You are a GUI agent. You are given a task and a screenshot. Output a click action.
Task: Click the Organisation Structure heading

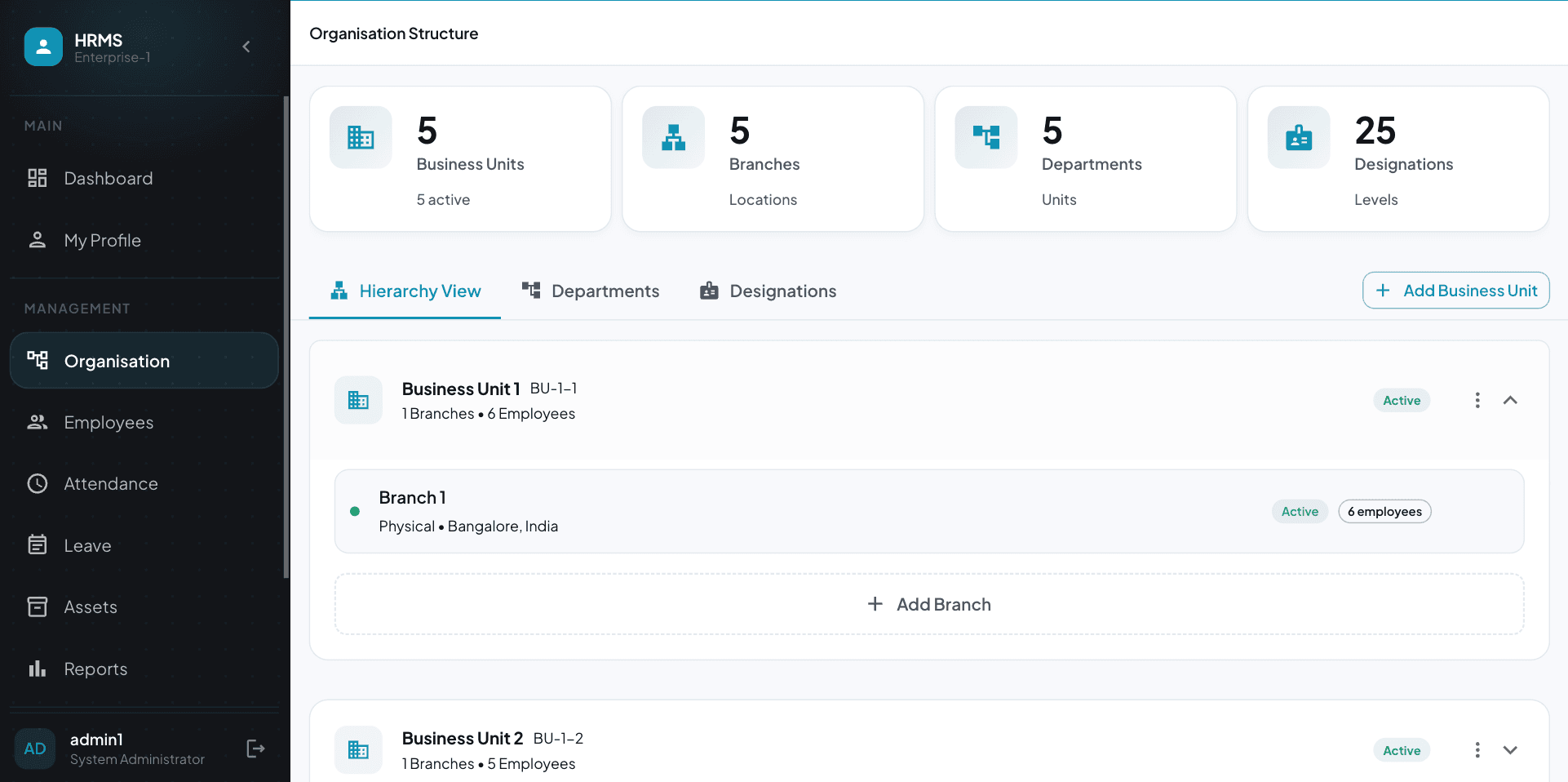[394, 33]
